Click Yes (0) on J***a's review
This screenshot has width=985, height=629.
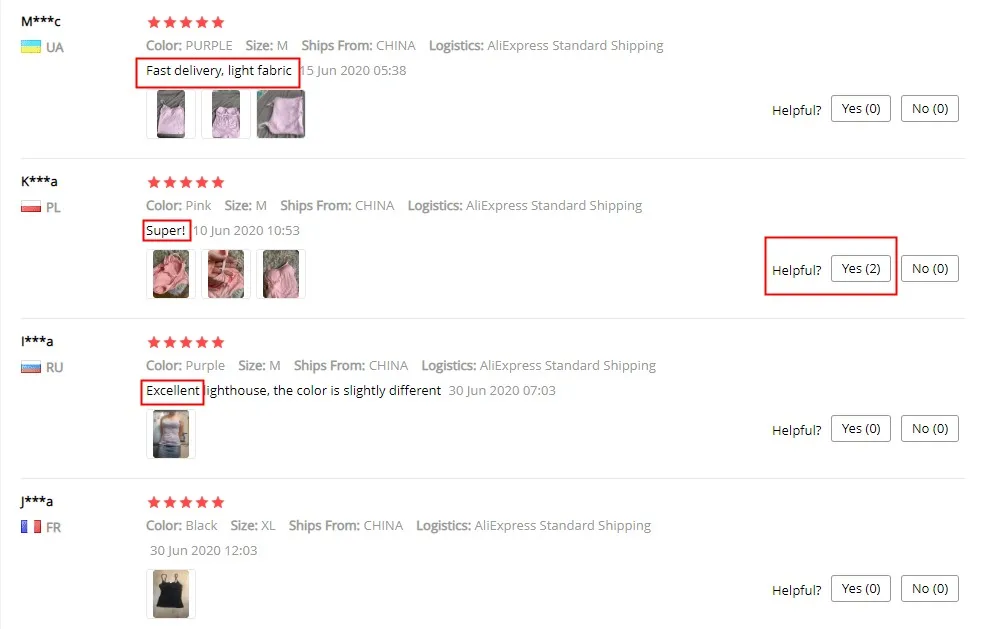coord(861,589)
